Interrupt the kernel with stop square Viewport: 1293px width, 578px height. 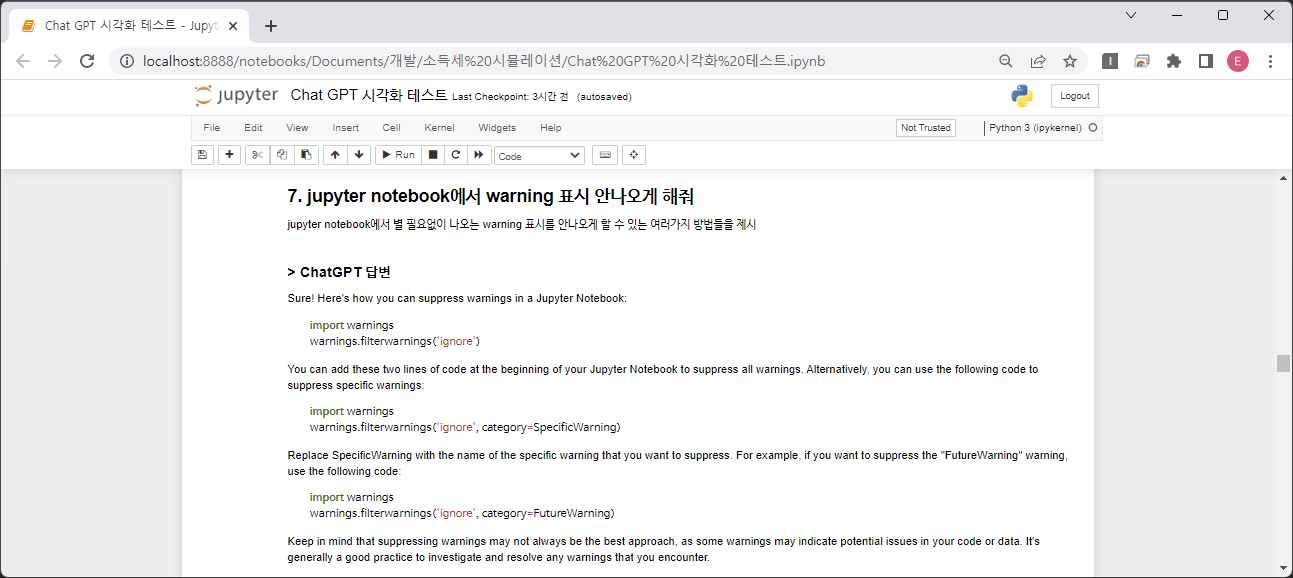(433, 155)
